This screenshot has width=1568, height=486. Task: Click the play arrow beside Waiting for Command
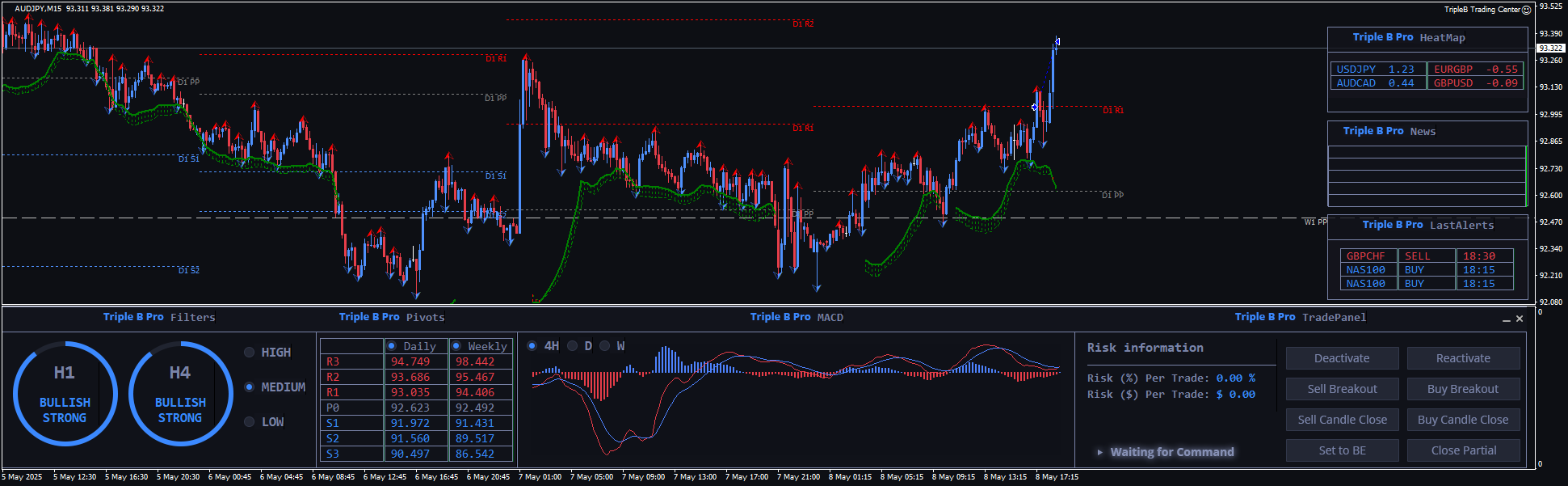click(x=1099, y=452)
